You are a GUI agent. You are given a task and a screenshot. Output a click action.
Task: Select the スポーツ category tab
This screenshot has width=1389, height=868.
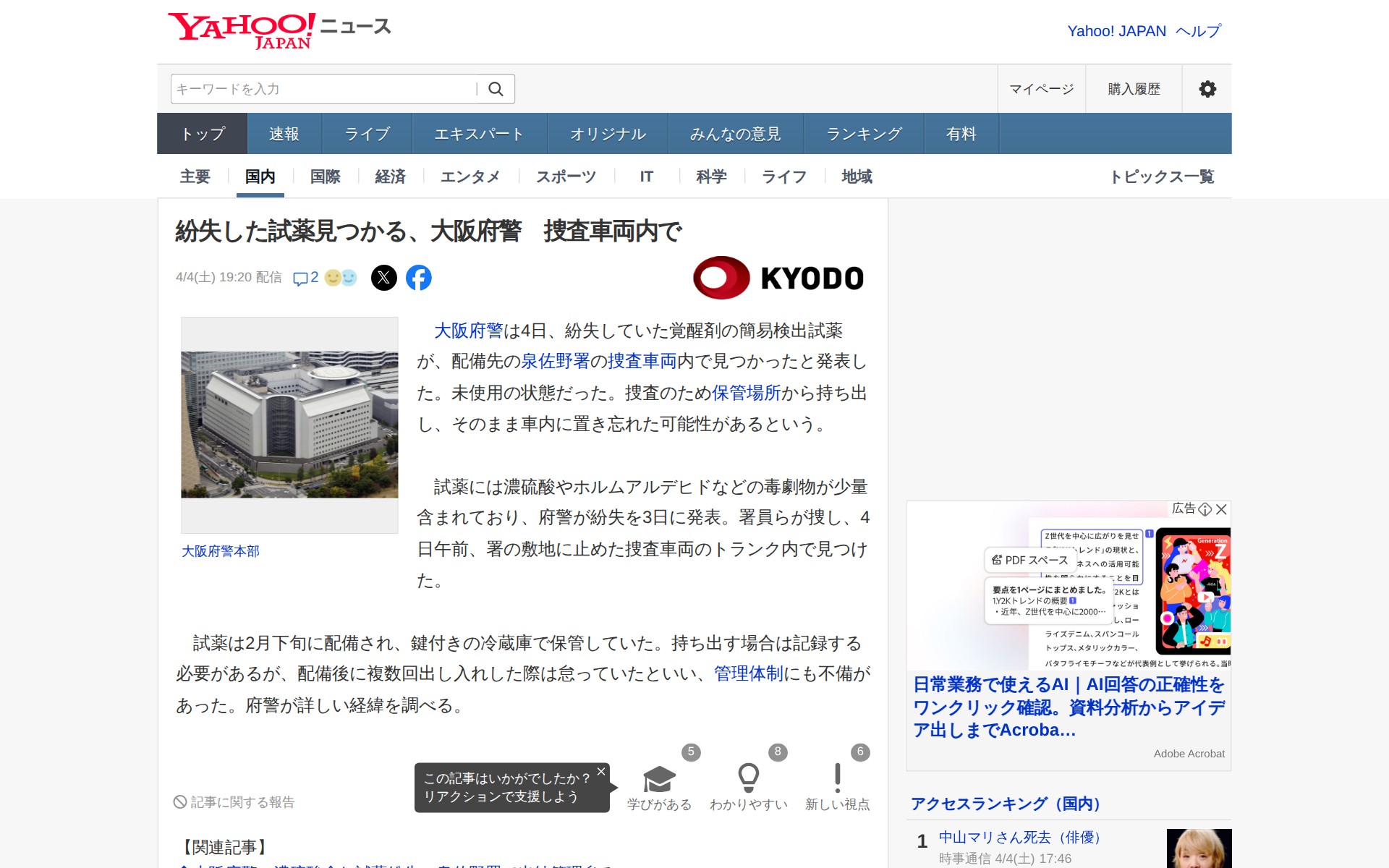566,176
